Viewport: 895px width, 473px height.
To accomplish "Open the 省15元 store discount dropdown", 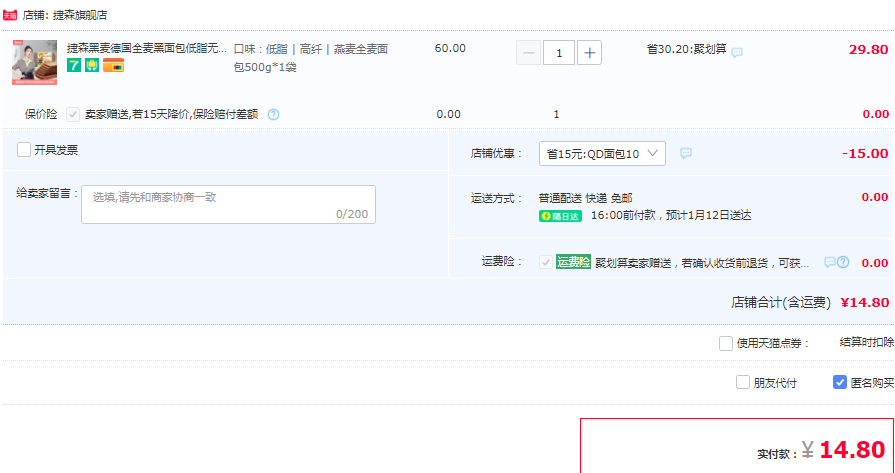I will pos(602,153).
